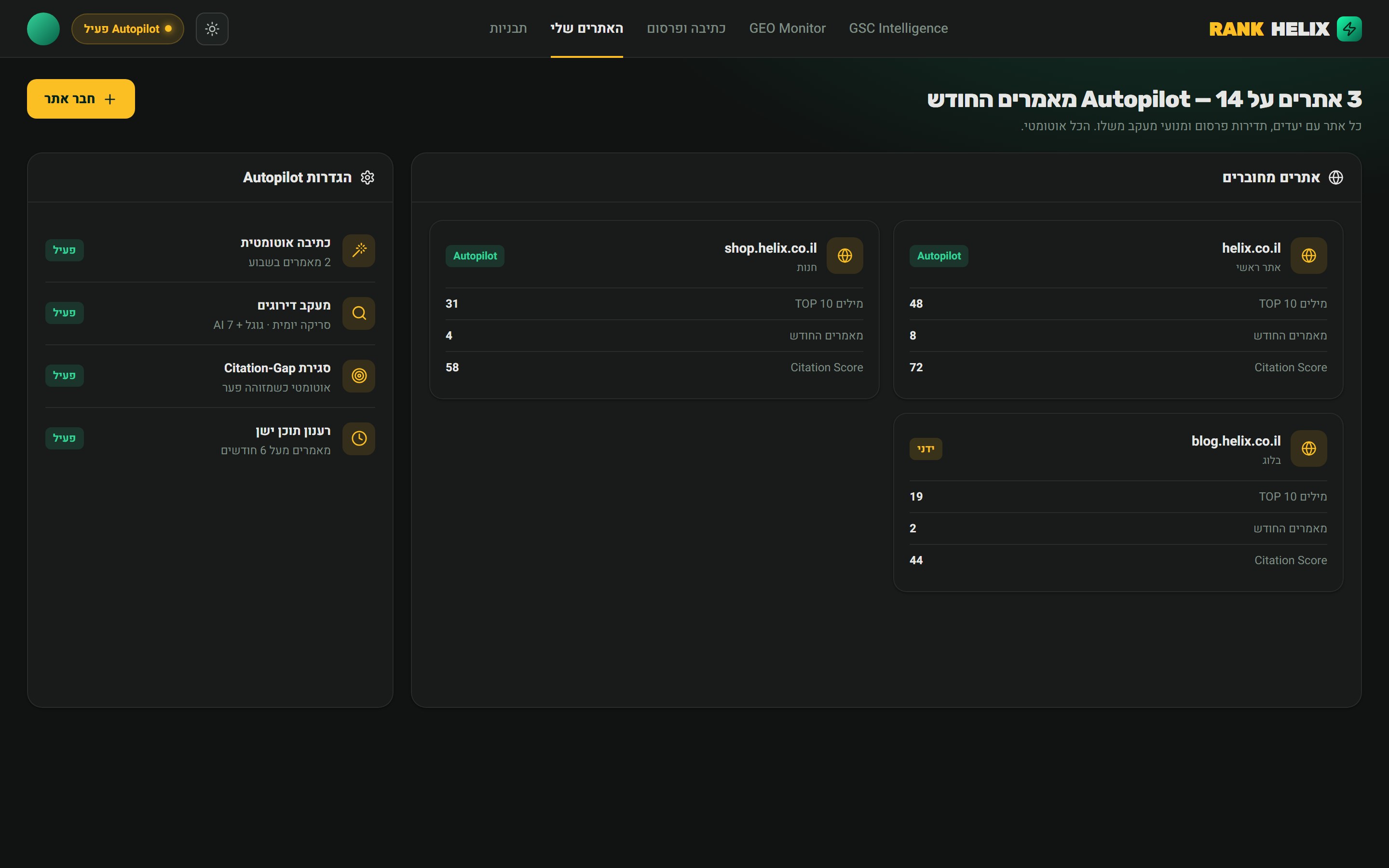Image resolution: width=1389 pixels, height=868 pixels.
Task: Click the globe icon for helix.co.il
Action: 1308,256
